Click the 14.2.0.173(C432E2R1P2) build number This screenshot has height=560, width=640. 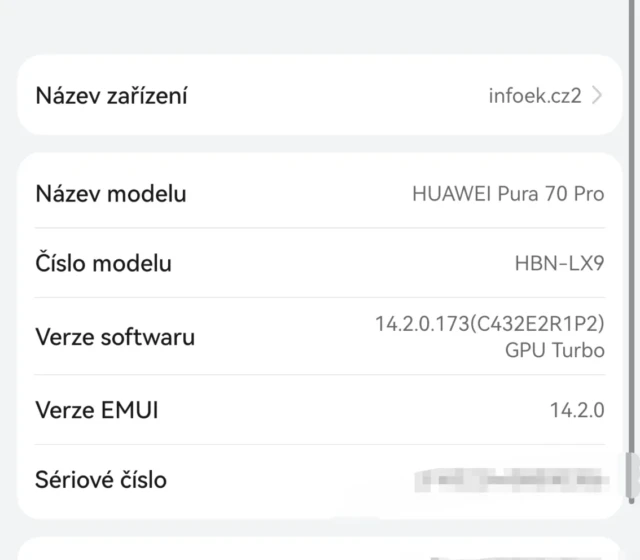489,323
